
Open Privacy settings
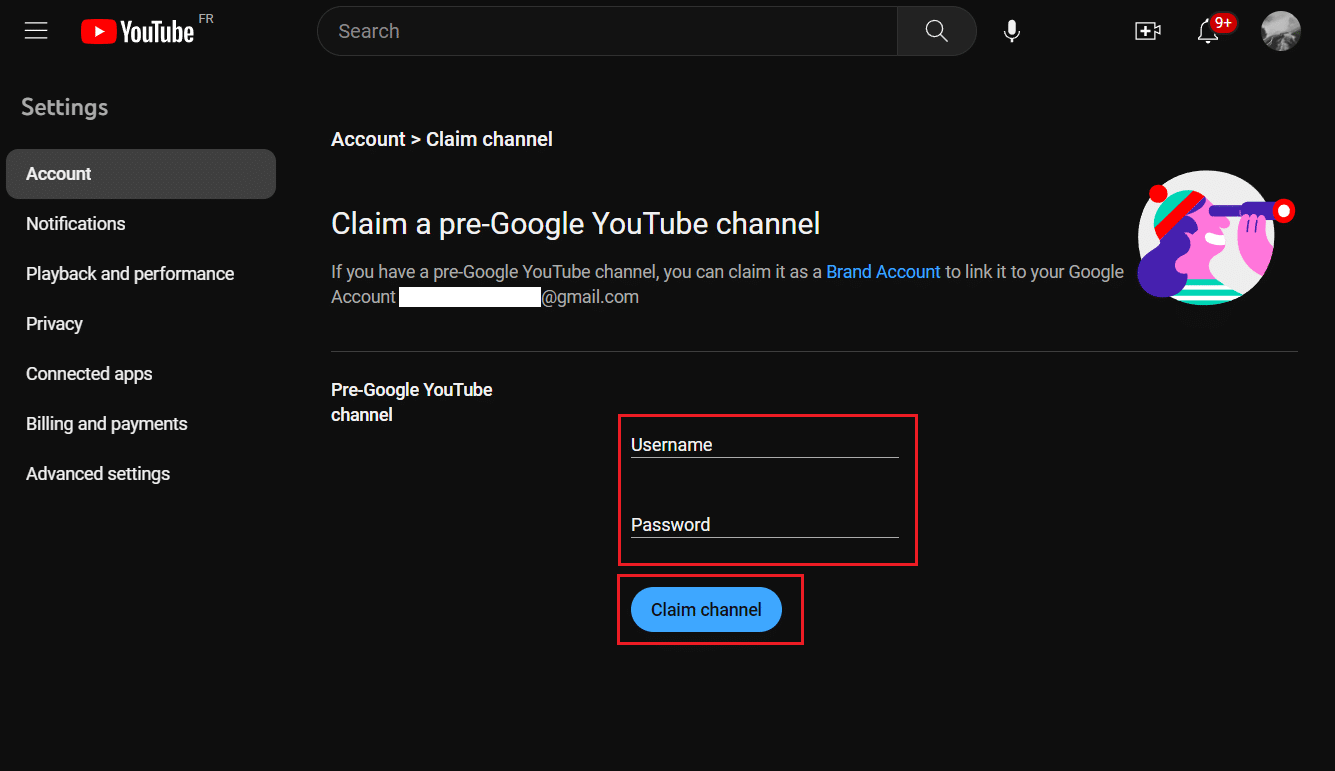click(141, 324)
